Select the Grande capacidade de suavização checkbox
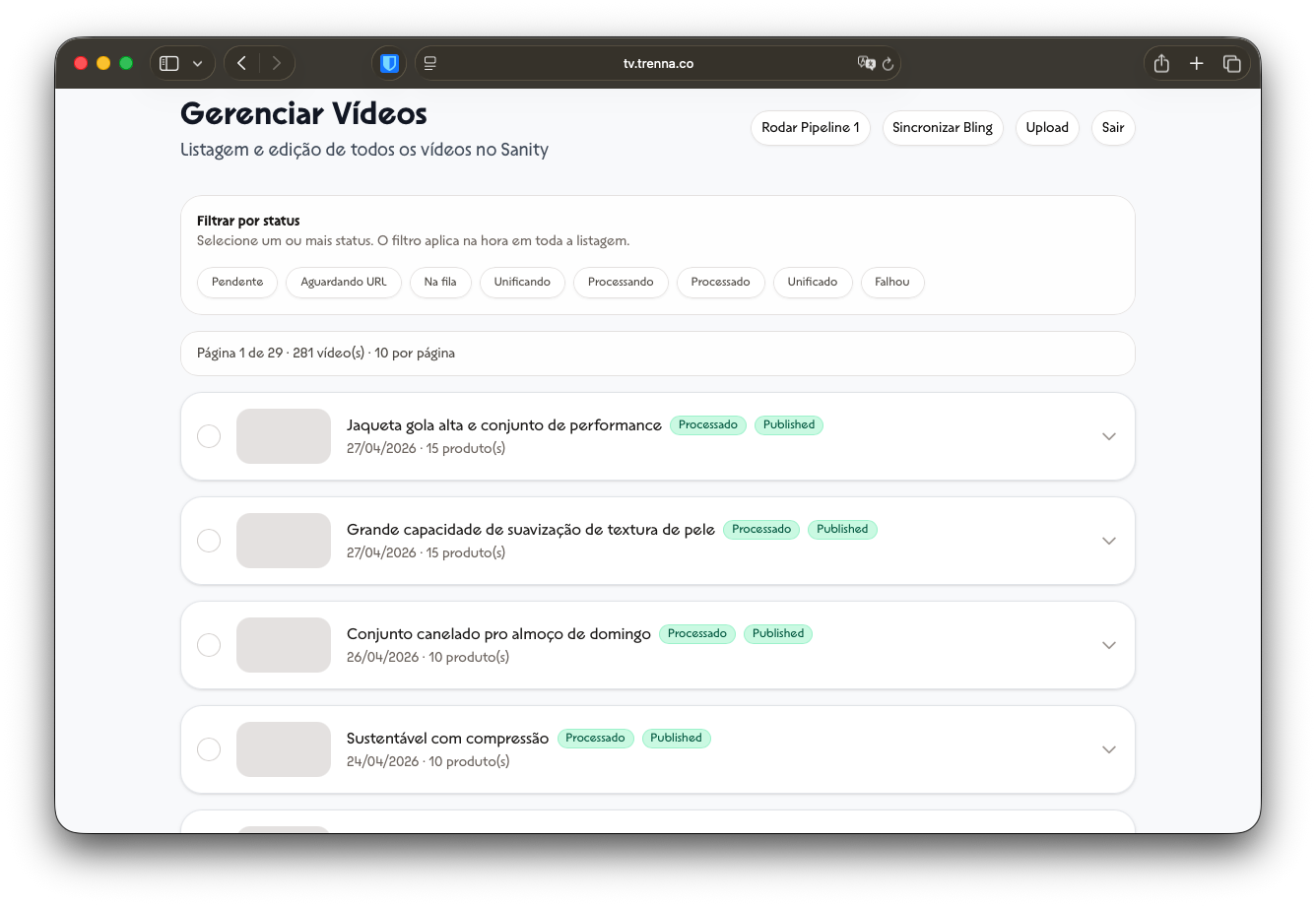The image size is (1316, 906). [209, 541]
